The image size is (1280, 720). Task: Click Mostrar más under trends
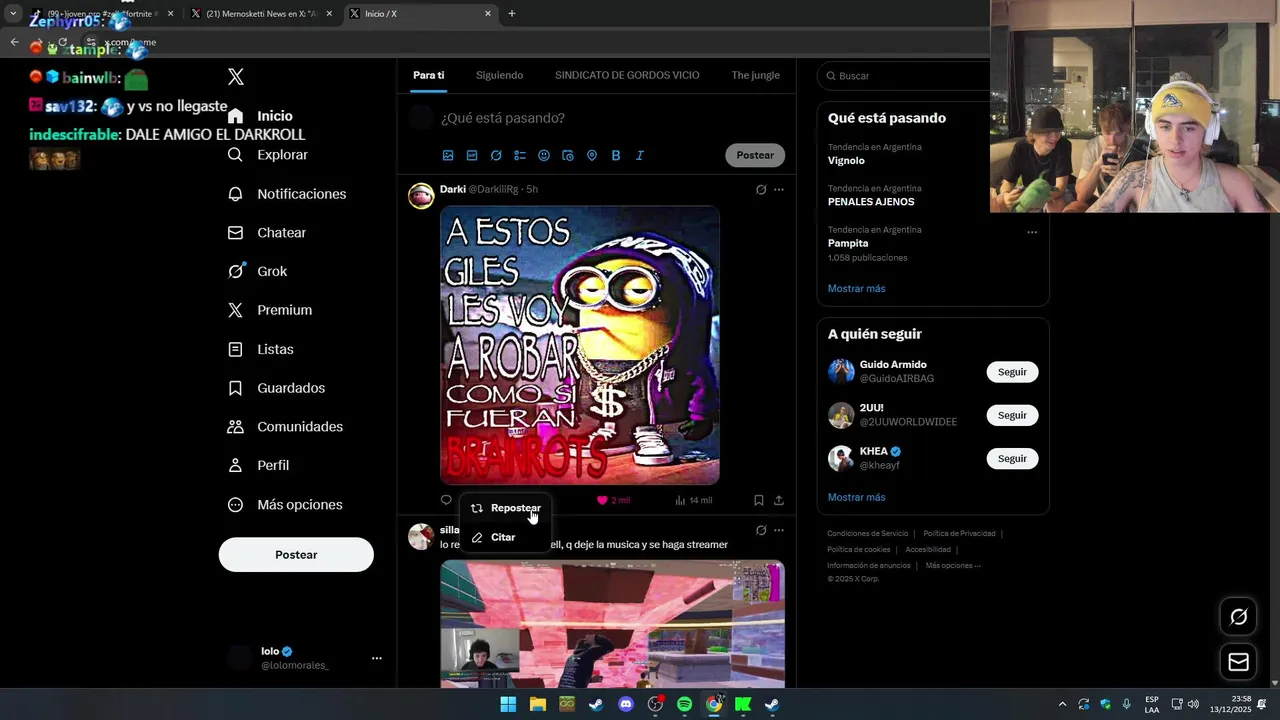(856, 289)
